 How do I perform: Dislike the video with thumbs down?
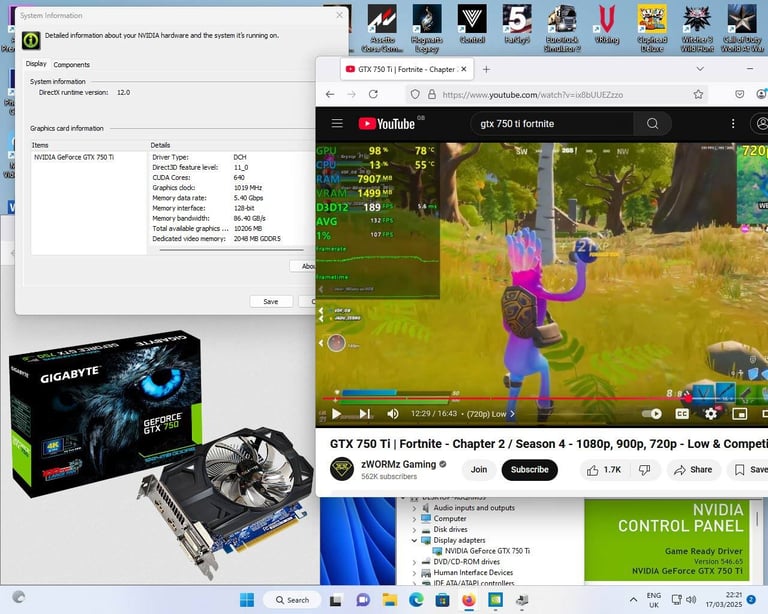click(645, 470)
